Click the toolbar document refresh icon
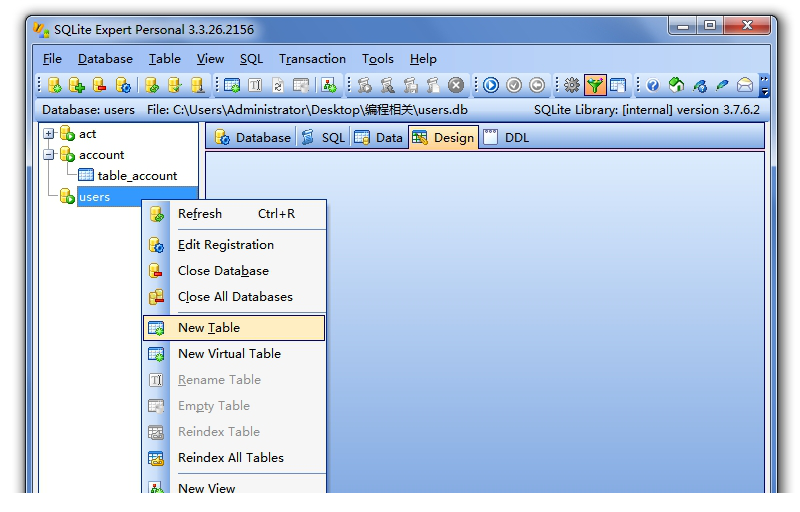 point(278,85)
